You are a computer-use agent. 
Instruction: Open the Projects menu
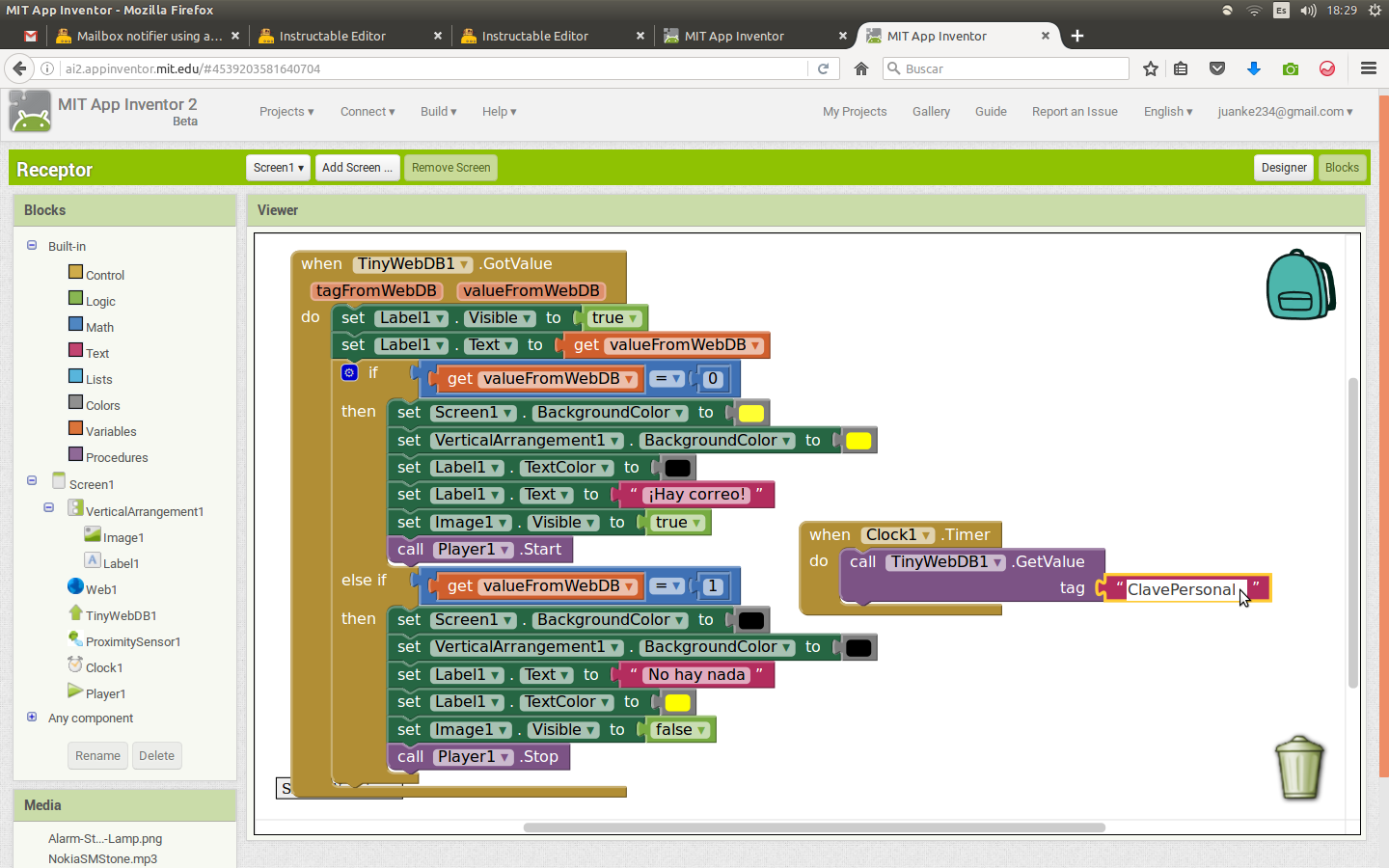pyautogui.click(x=286, y=112)
